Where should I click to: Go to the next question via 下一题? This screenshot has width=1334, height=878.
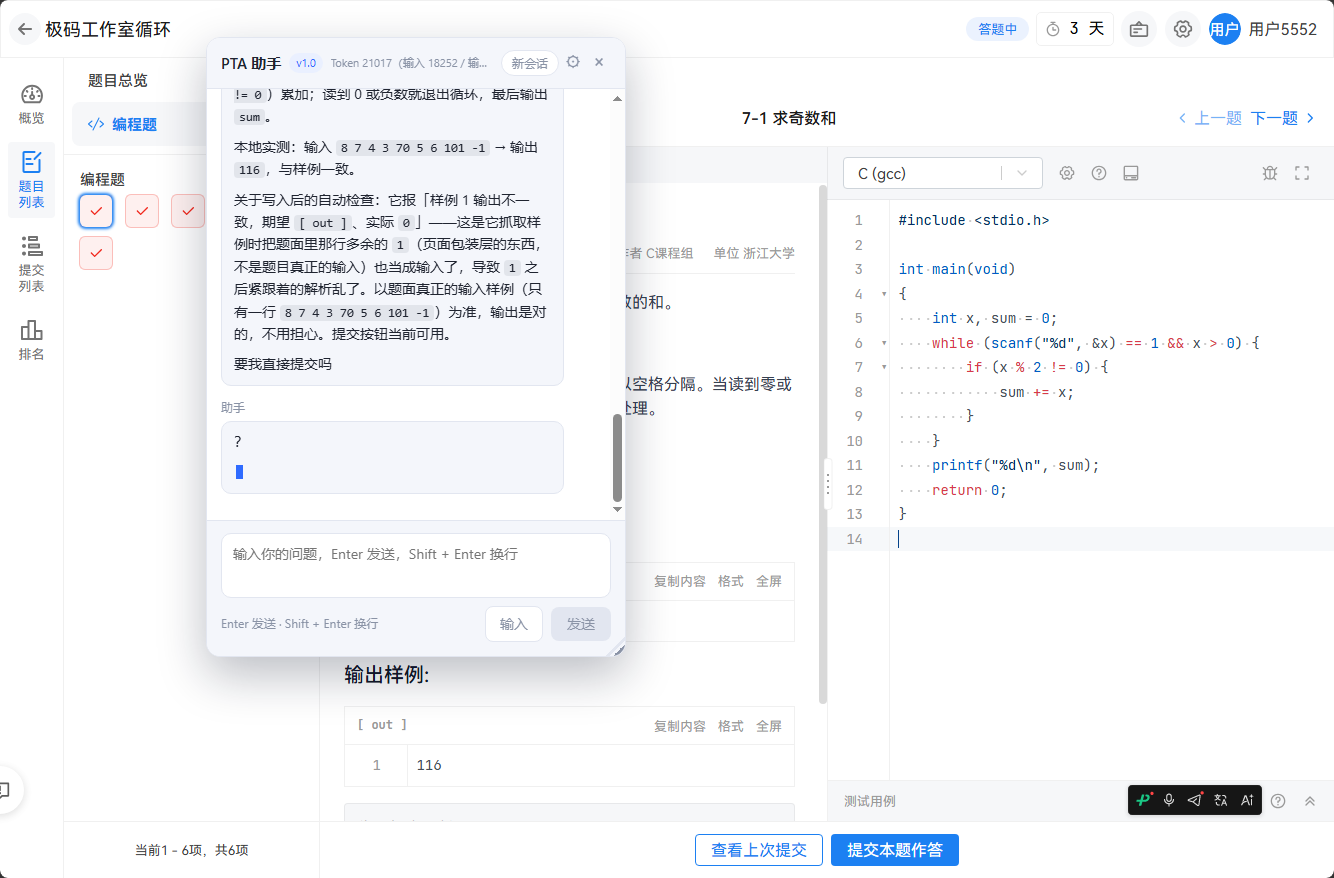point(1283,119)
